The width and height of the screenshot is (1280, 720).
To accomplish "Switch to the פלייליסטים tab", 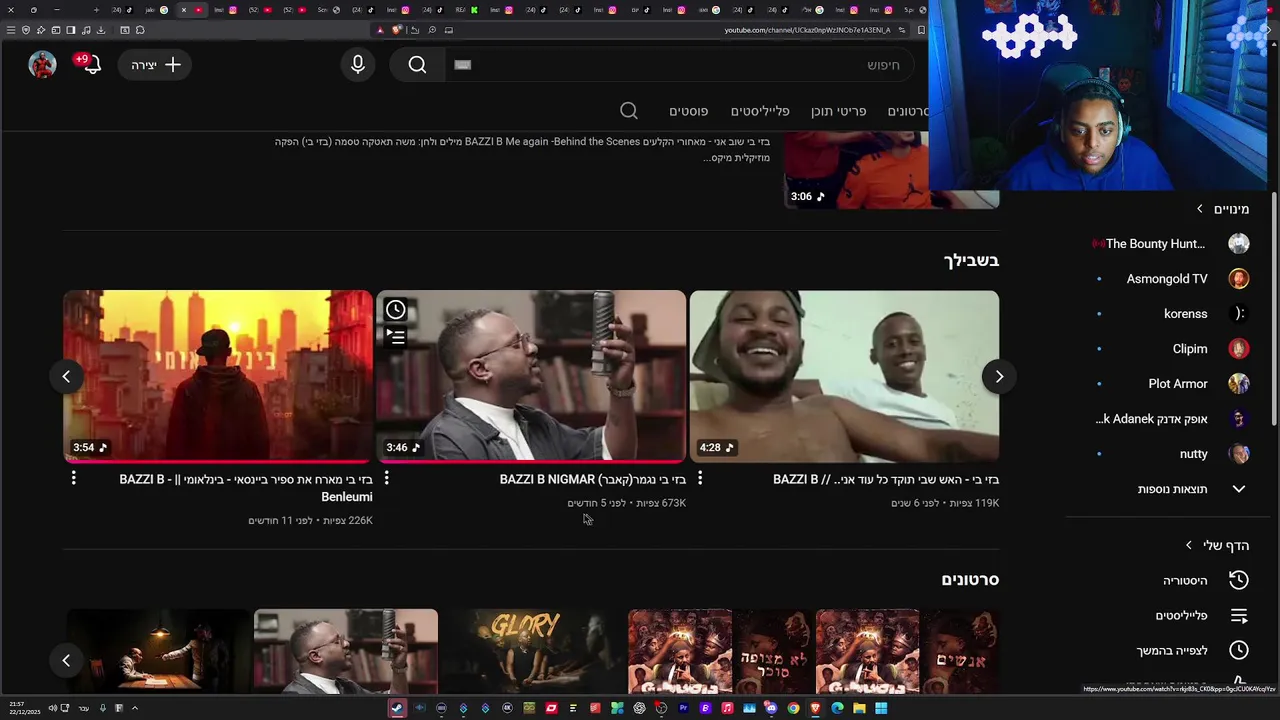I will coord(760,111).
